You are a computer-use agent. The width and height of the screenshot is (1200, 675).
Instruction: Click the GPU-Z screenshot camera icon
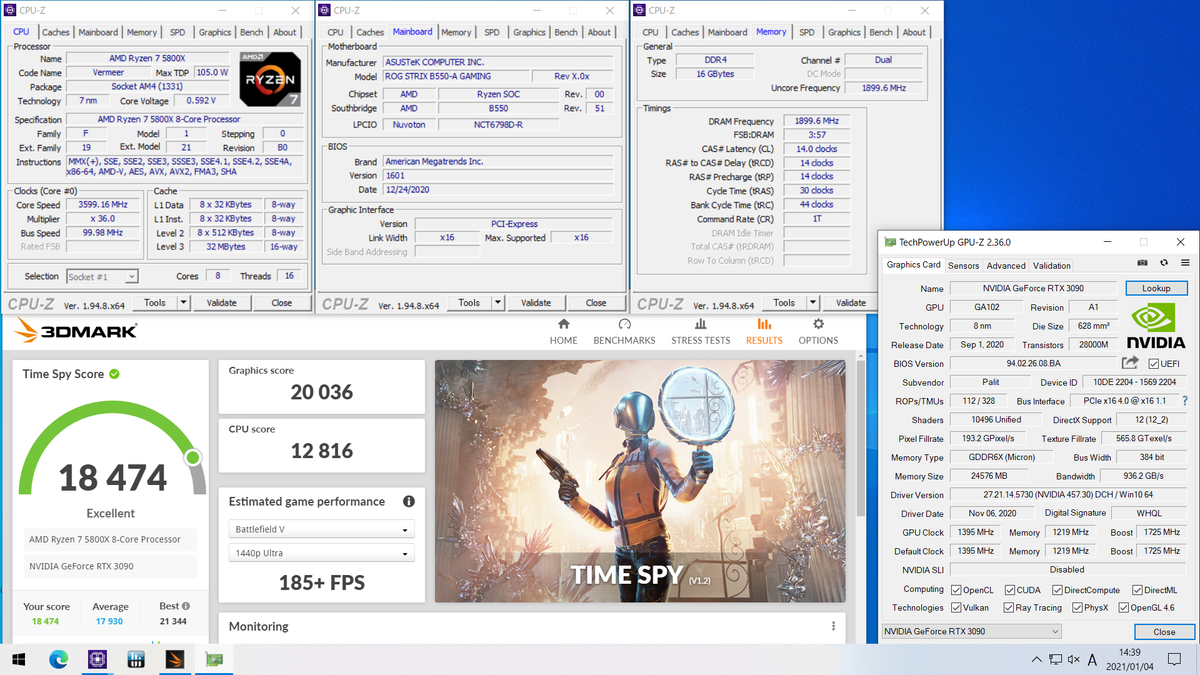click(1142, 265)
